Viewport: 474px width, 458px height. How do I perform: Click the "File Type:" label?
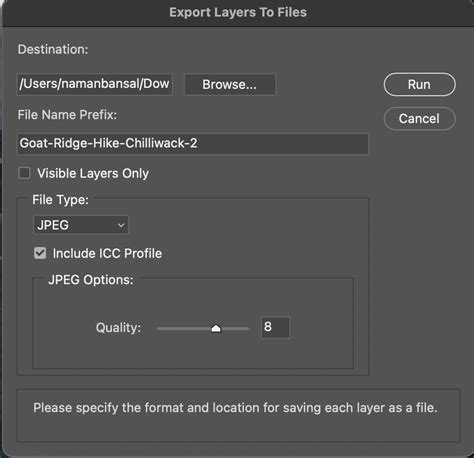tap(60, 200)
